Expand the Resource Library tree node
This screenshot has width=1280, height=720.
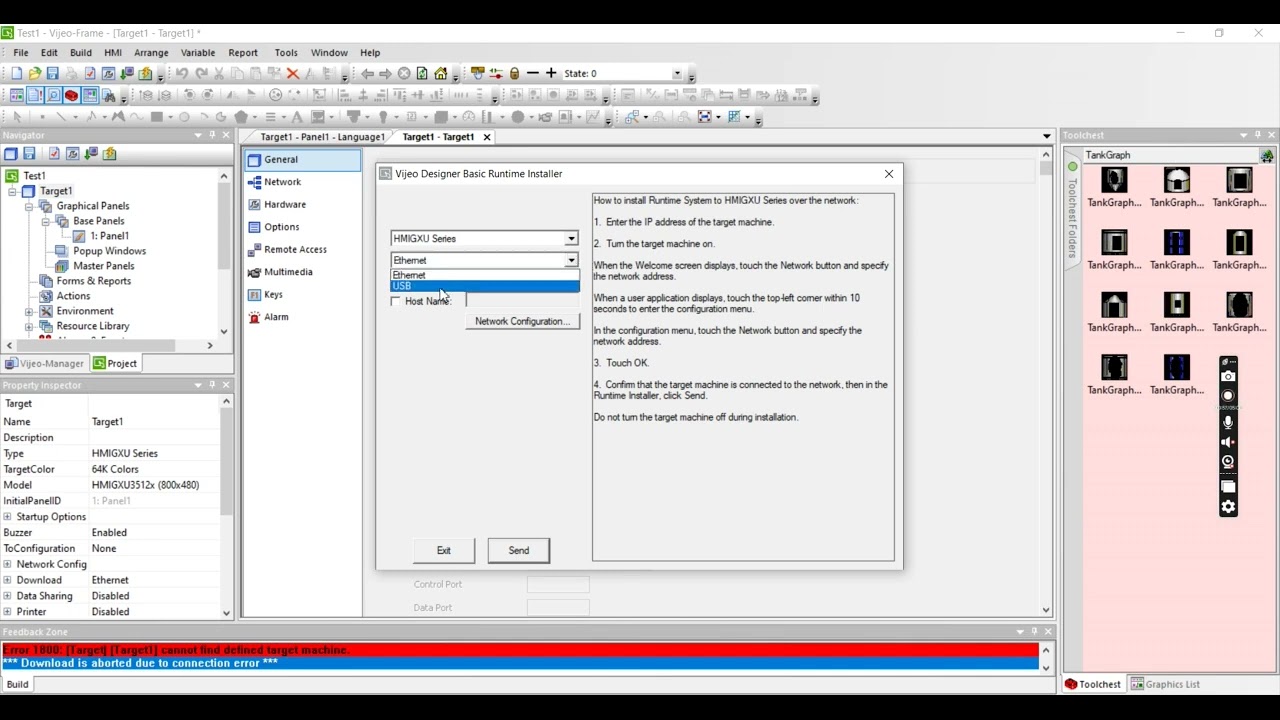(x=29, y=326)
